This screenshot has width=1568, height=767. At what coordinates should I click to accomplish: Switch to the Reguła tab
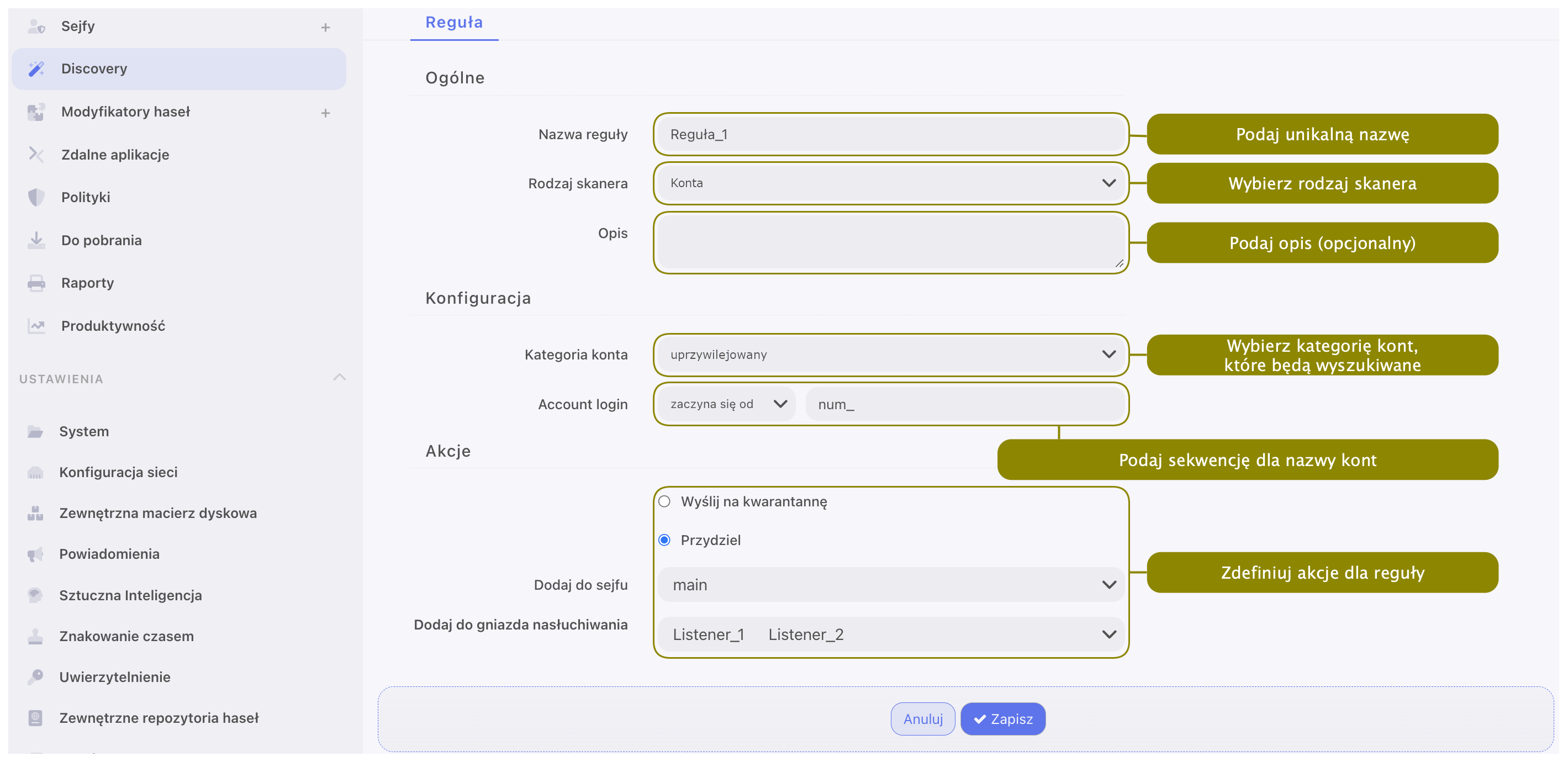pos(454,23)
